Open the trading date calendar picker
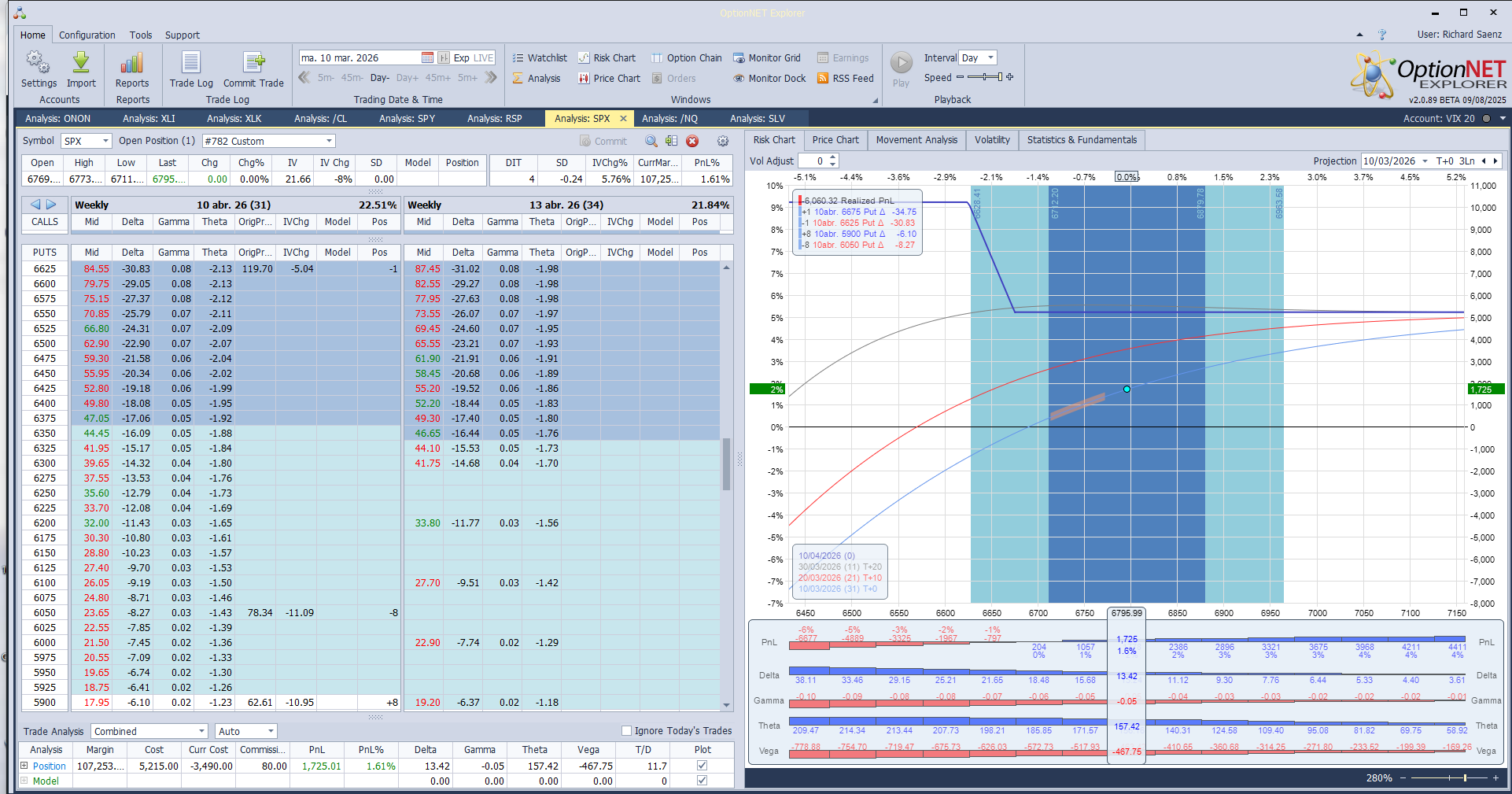This screenshot has height=794, width=1512. click(427, 57)
